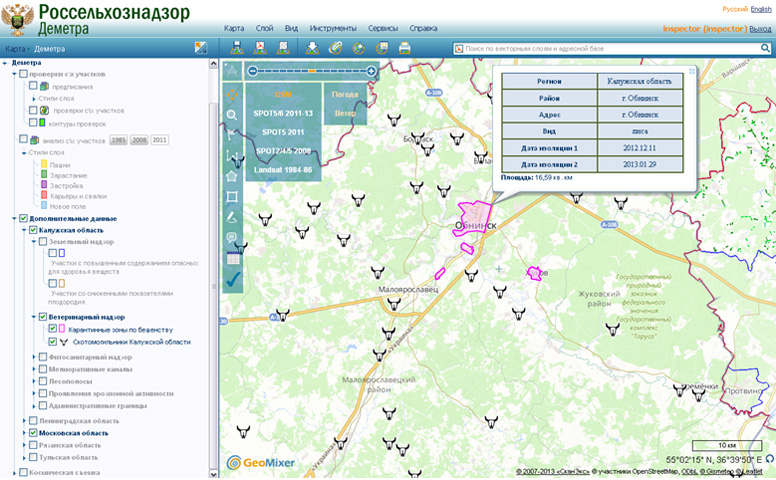Uncheck Карантинные зоны по бешенству checkbox

click(x=52, y=328)
